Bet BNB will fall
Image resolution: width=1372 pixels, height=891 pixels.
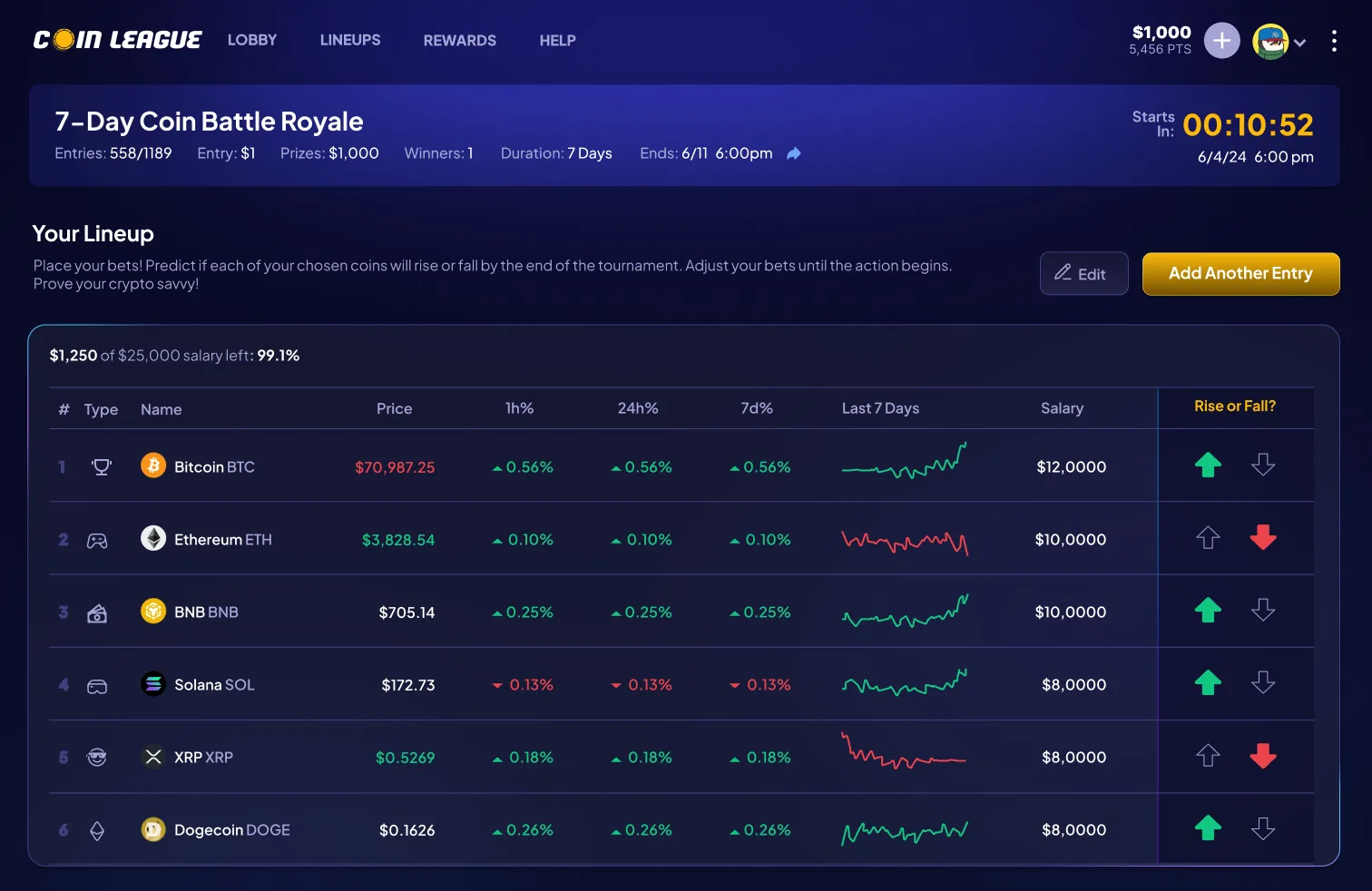click(1263, 611)
